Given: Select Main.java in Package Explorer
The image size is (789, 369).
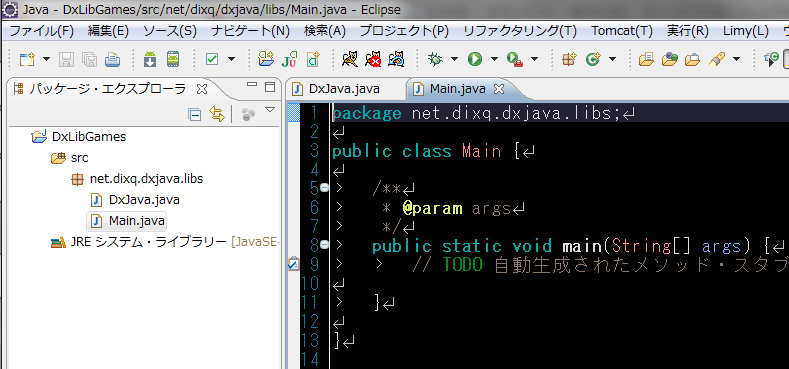Looking at the screenshot, I should (x=137, y=220).
